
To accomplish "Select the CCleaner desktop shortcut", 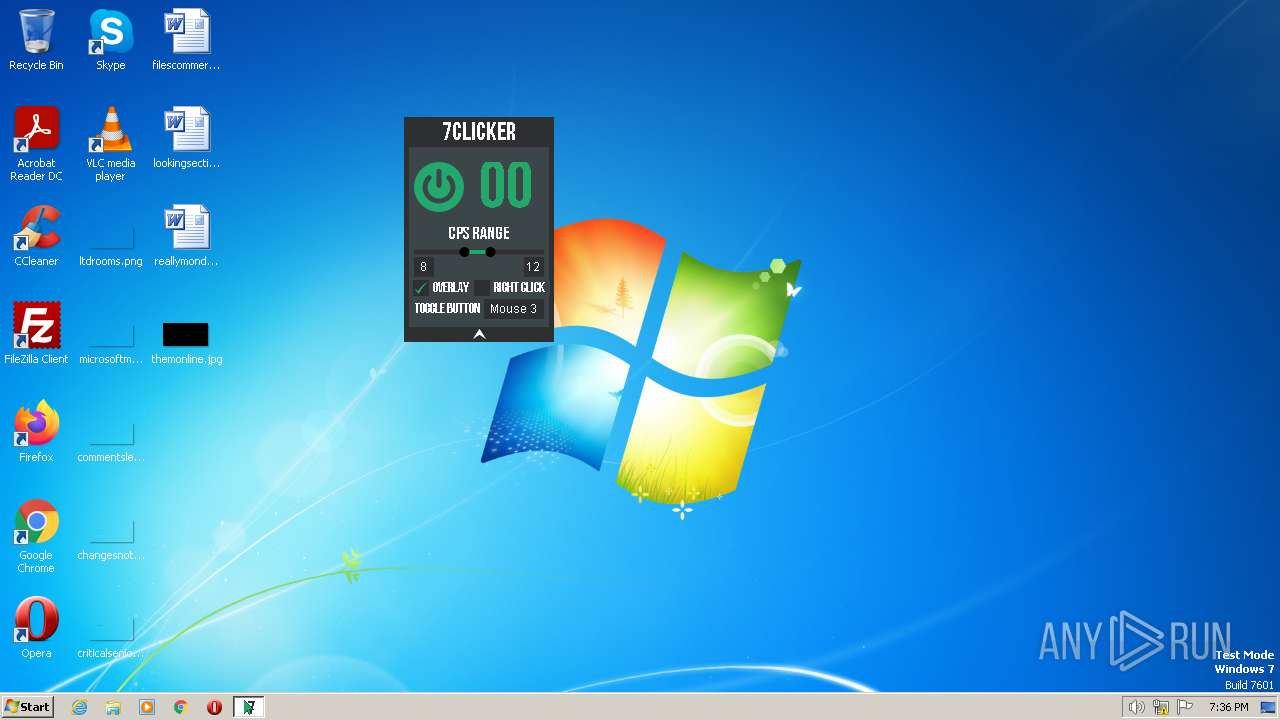I will pyautogui.click(x=36, y=236).
